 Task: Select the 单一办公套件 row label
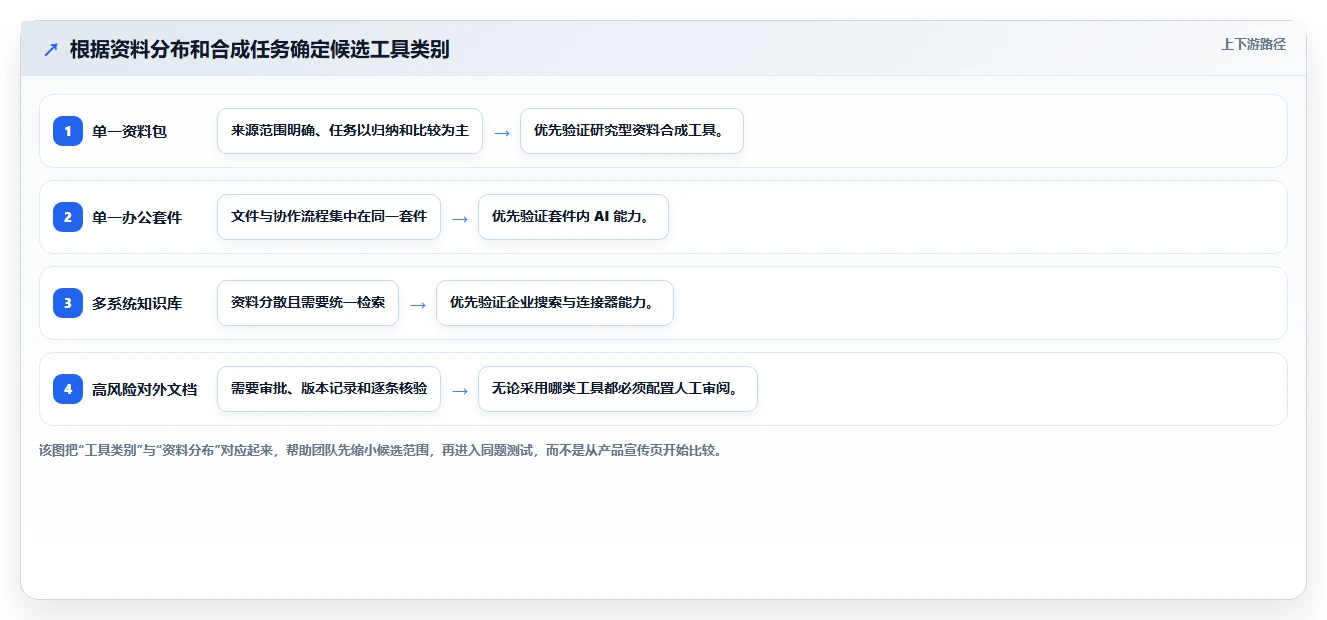(137, 217)
